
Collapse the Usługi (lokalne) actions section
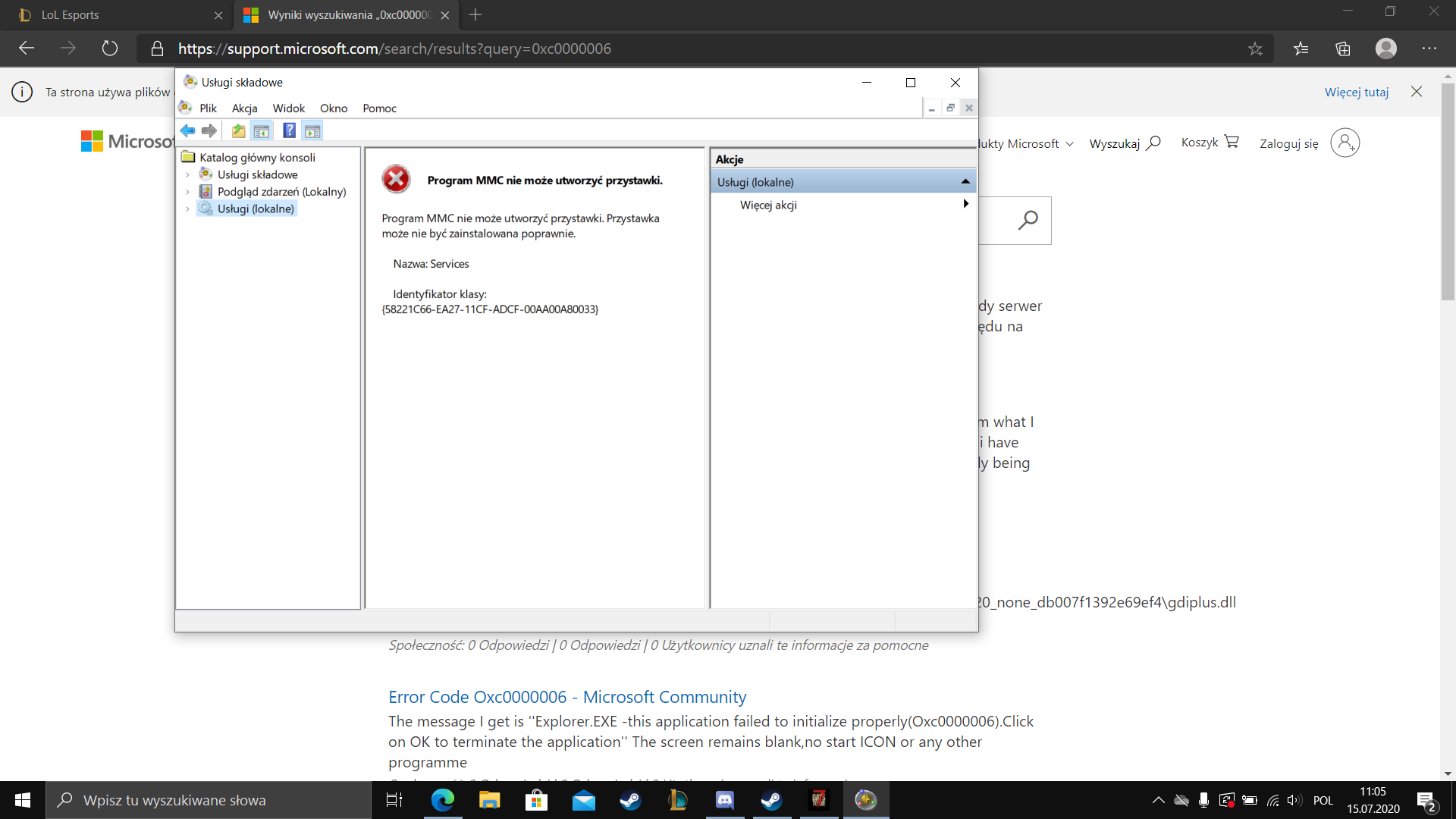point(965,182)
